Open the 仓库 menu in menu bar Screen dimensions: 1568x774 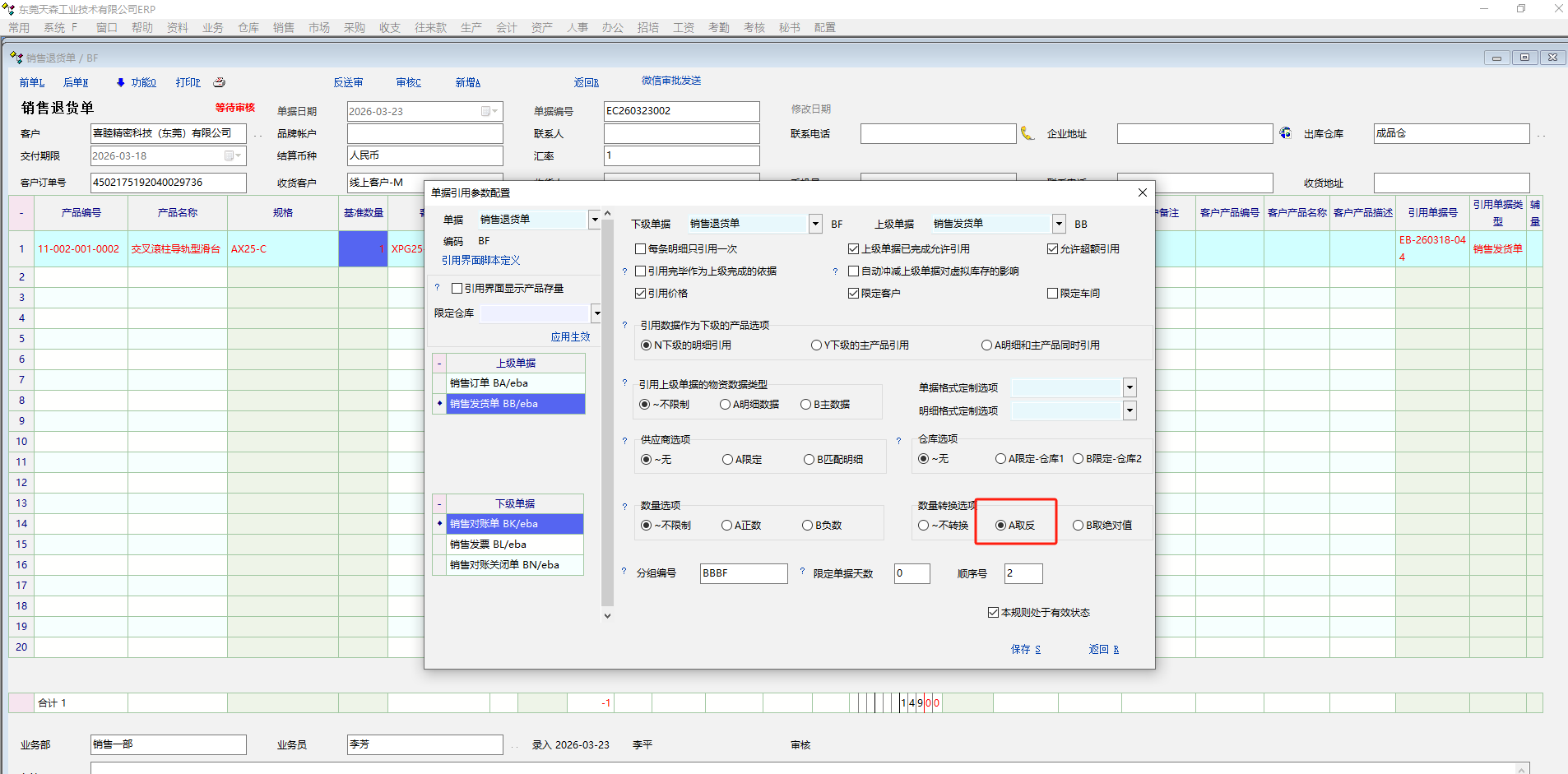tap(248, 28)
